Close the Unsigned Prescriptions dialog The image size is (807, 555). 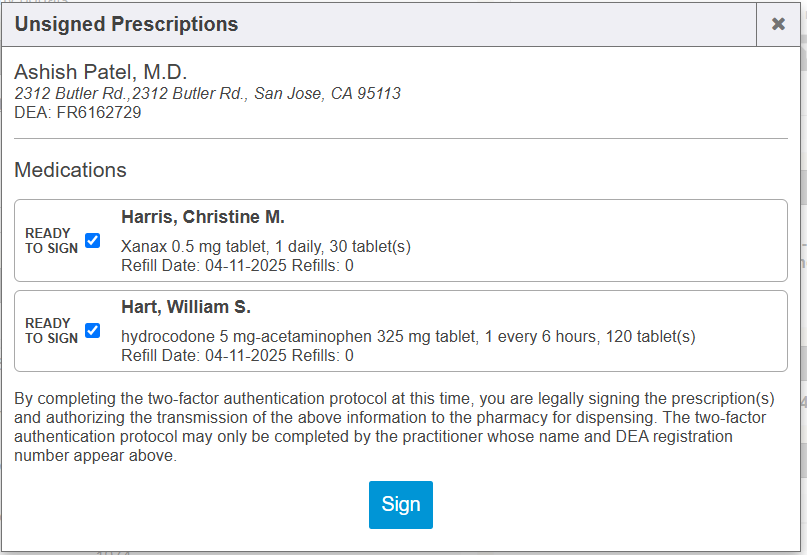coord(778,24)
